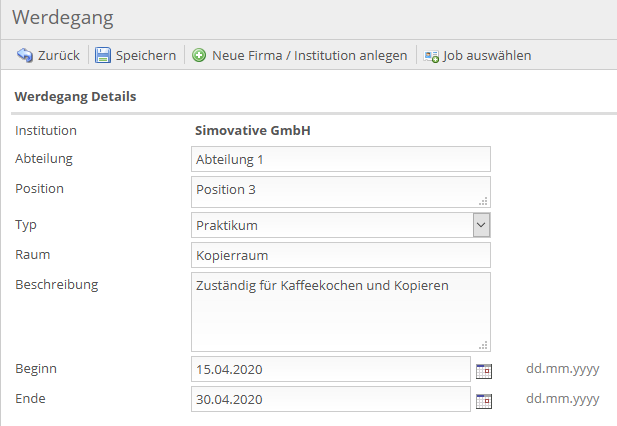Image resolution: width=617 pixels, height=426 pixels.
Task: Click the Beginn date field 15.04.2020
Action: tap(331, 369)
